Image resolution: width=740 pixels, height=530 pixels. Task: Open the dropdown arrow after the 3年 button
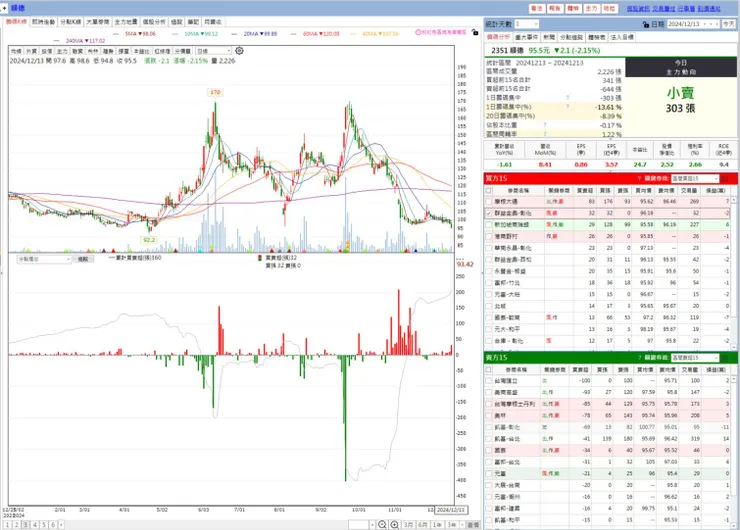pos(462,524)
